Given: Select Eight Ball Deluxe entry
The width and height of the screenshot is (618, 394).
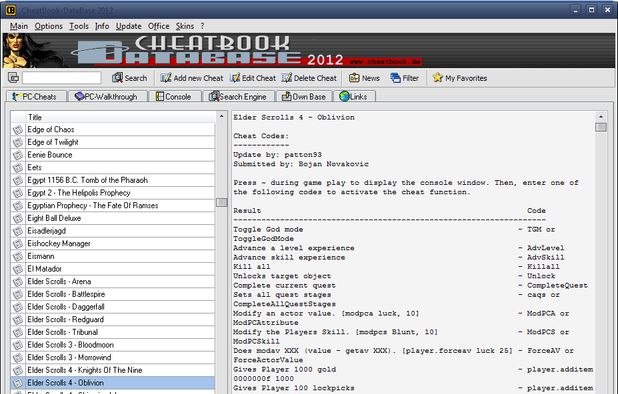Looking at the screenshot, I should coord(113,218).
